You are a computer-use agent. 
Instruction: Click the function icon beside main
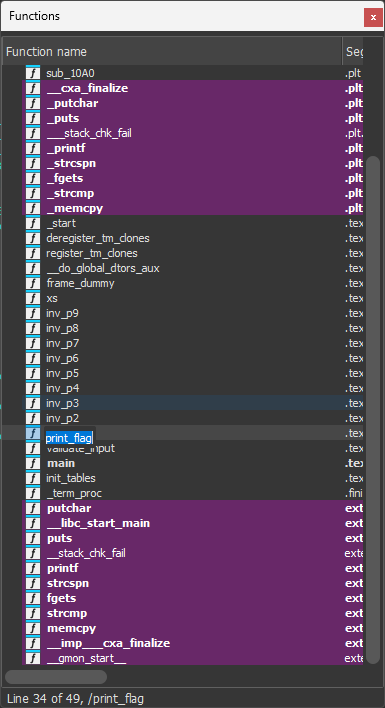(32, 463)
